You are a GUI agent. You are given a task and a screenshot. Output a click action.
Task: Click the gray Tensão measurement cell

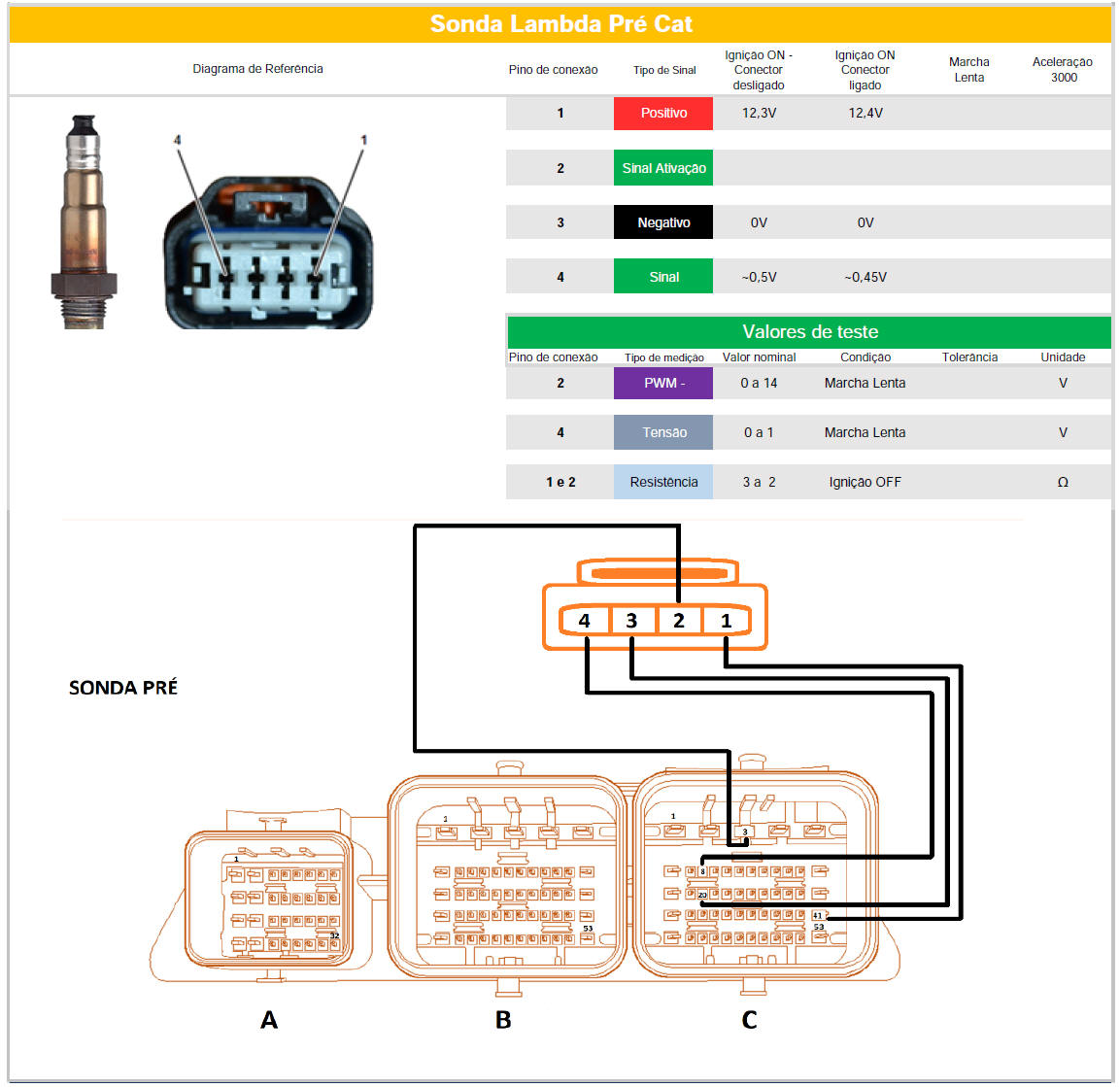(663, 432)
